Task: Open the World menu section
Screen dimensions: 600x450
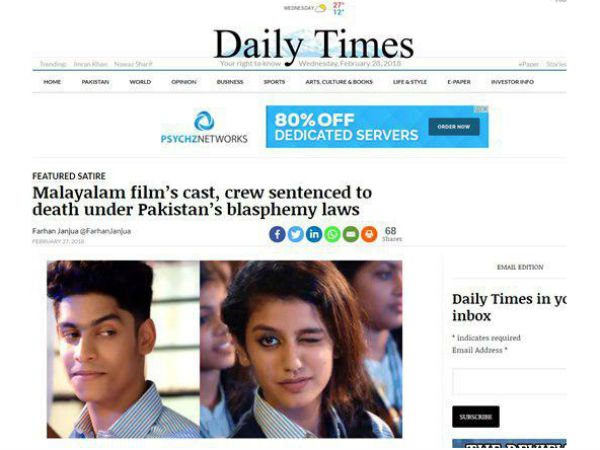Action: [x=140, y=82]
